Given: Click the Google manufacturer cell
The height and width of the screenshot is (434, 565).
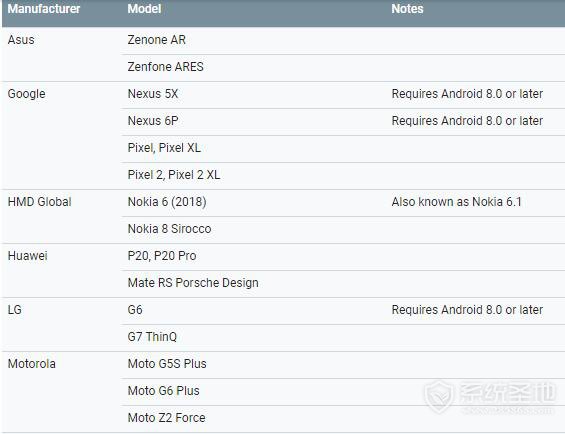Looking at the screenshot, I should coord(26,94).
